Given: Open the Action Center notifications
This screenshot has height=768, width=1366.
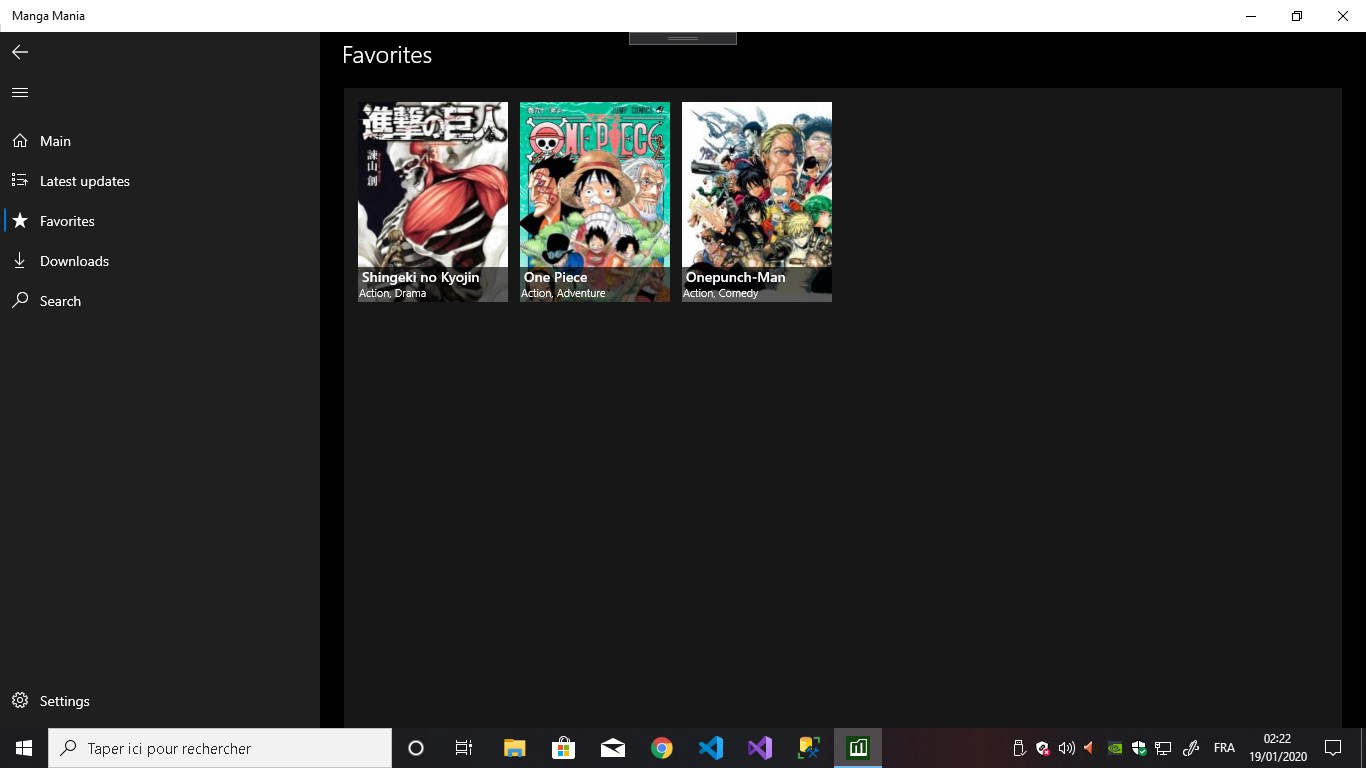Looking at the screenshot, I should [x=1333, y=748].
